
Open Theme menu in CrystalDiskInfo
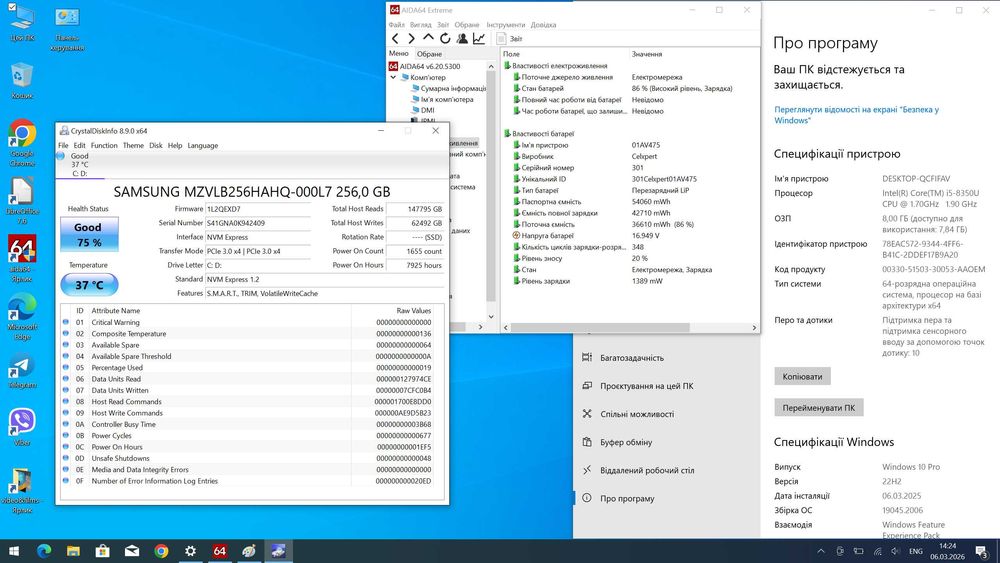[133, 145]
